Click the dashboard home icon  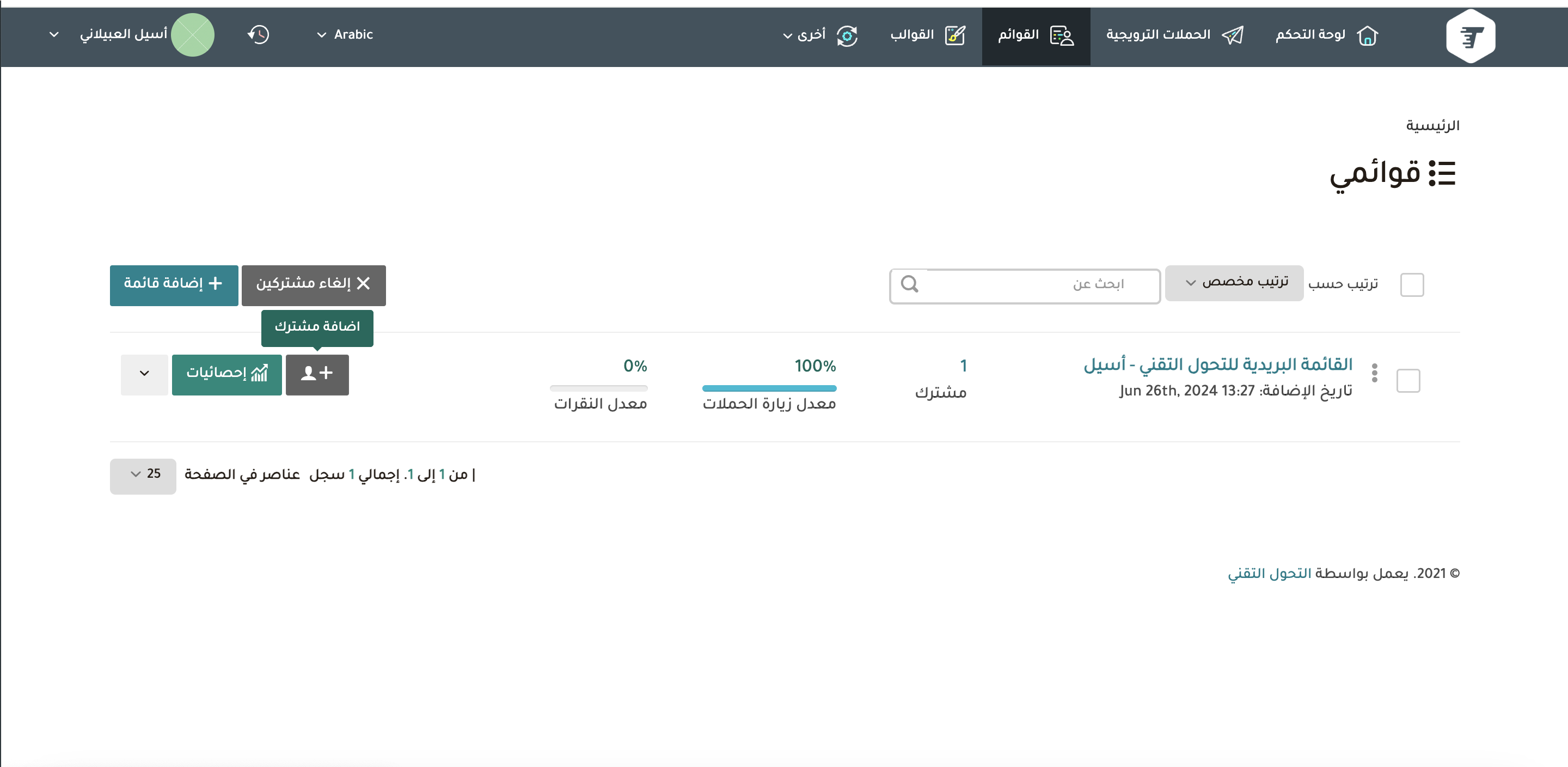click(1367, 36)
